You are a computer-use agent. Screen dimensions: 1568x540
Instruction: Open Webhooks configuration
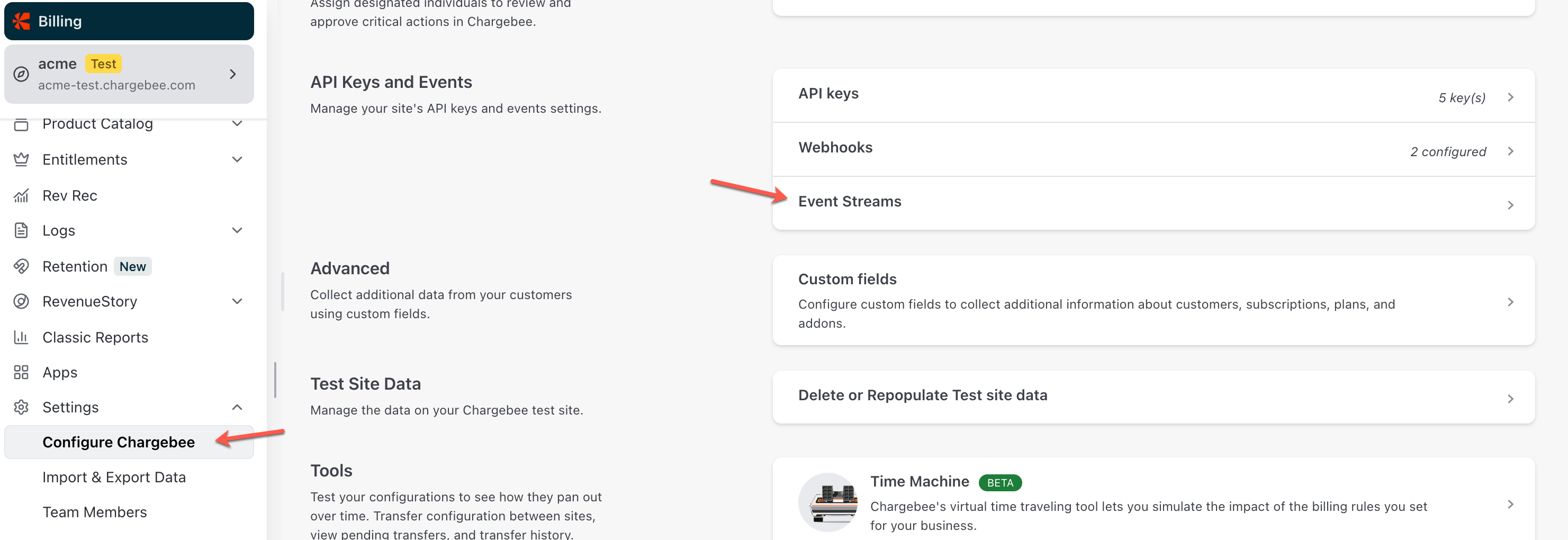(x=1153, y=150)
